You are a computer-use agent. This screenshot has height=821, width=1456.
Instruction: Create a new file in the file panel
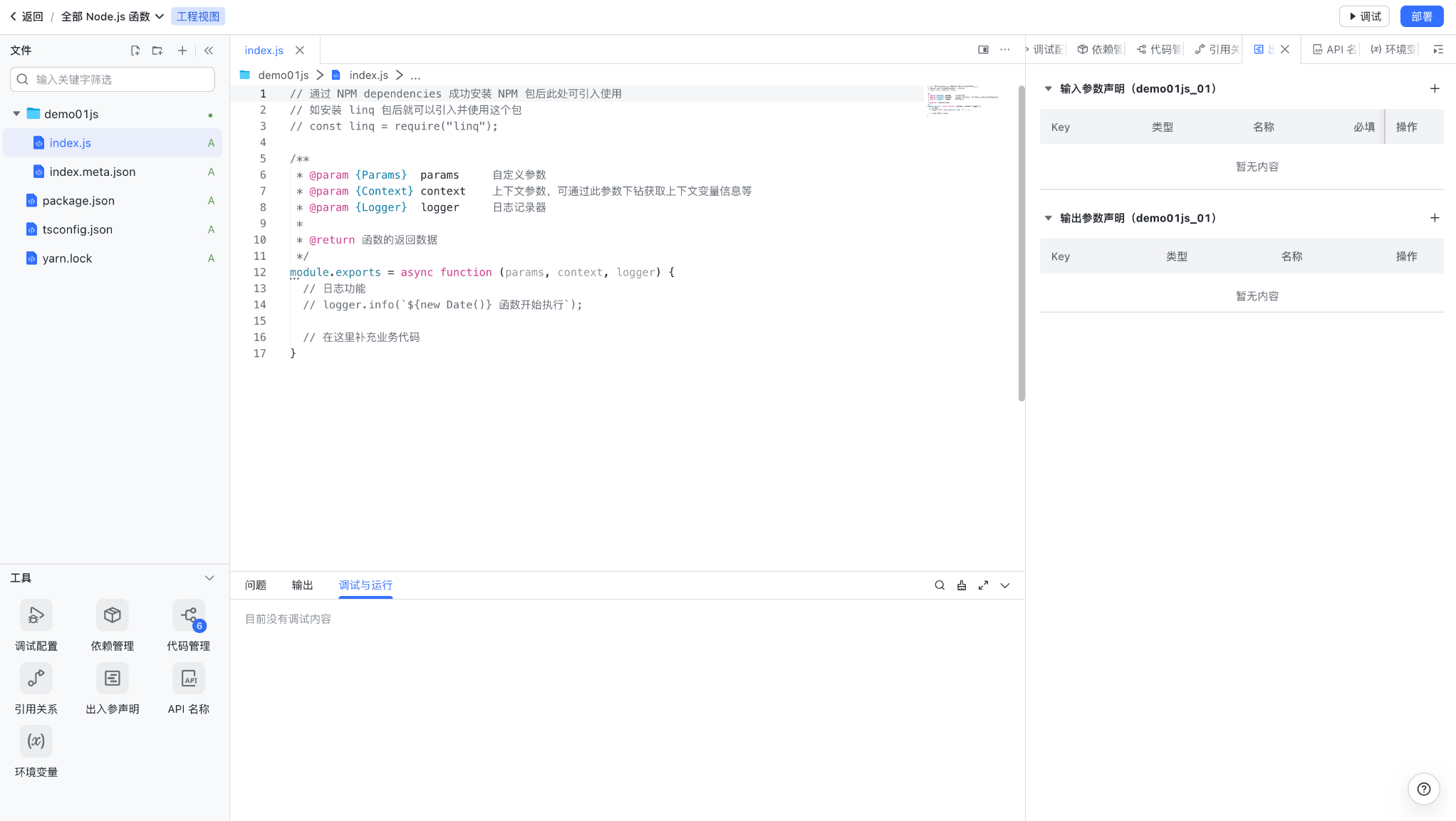pyautogui.click(x=135, y=51)
